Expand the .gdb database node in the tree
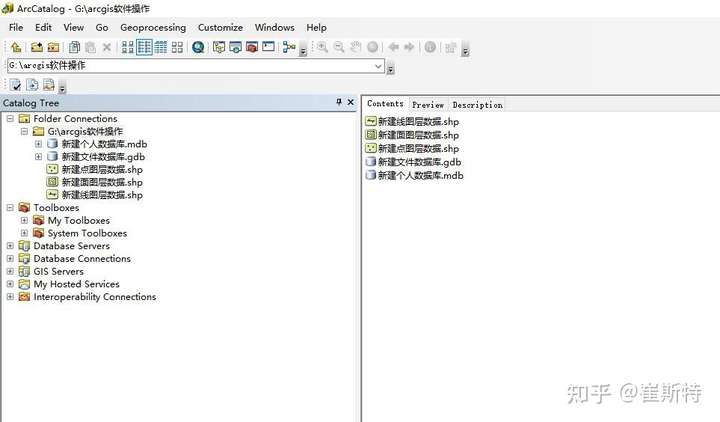Screen dimensions: 720x422 39,157
